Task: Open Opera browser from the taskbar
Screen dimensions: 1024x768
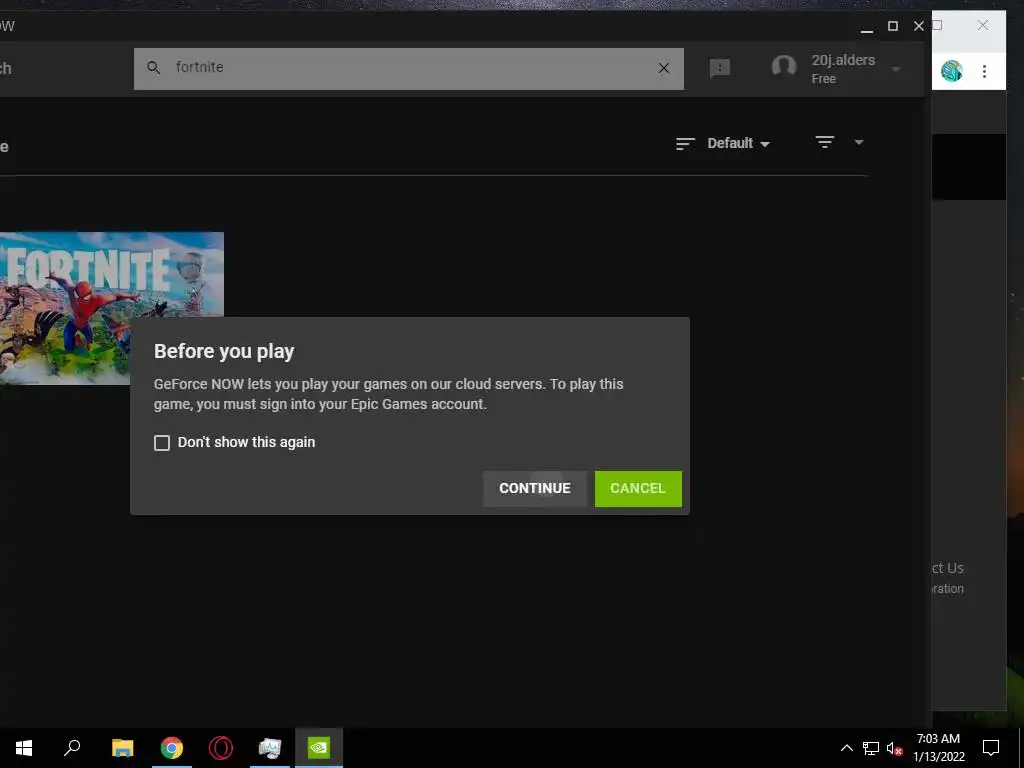Action: pyautogui.click(x=221, y=748)
